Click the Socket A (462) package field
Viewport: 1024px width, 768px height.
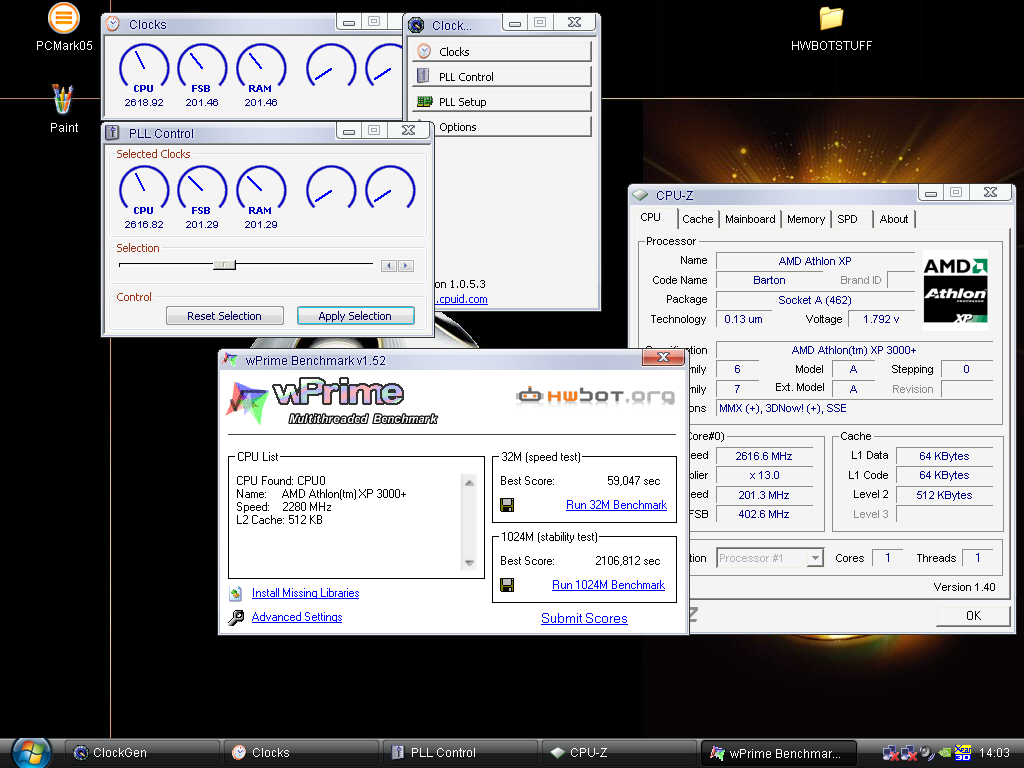click(815, 300)
